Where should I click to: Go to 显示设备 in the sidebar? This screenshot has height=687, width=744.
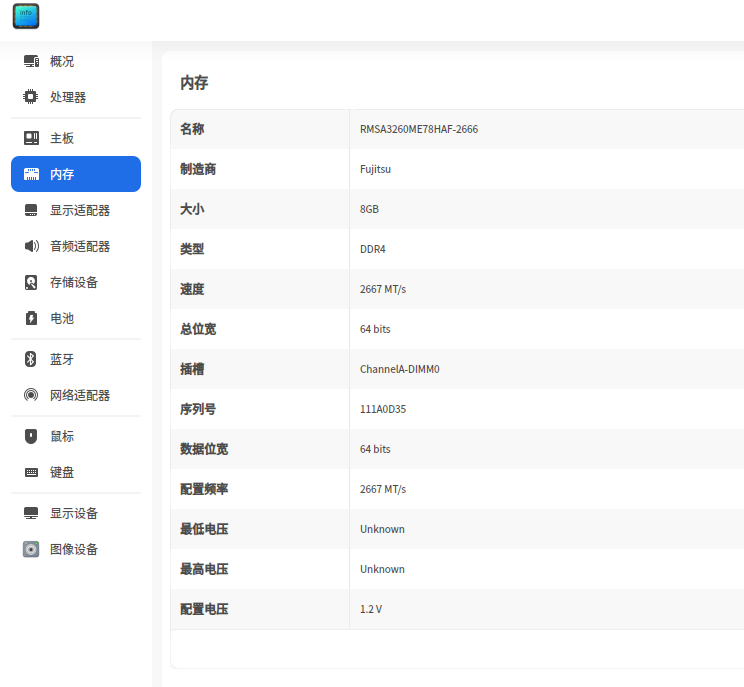point(76,513)
